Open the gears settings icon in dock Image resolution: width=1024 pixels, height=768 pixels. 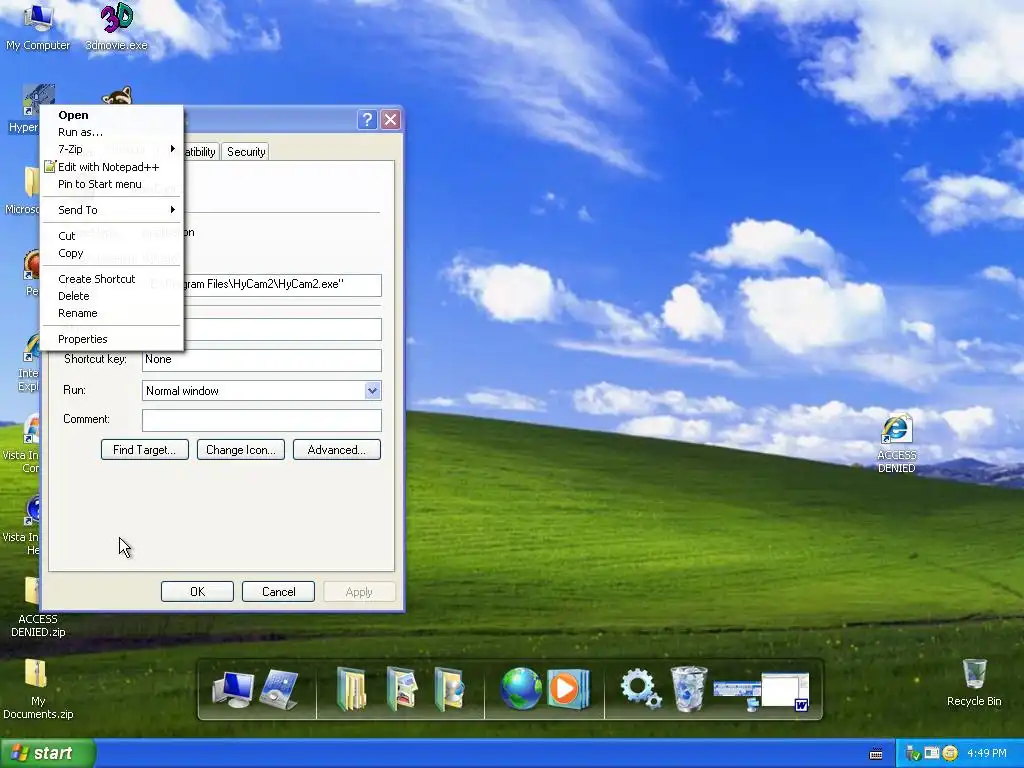(x=641, y=689)
